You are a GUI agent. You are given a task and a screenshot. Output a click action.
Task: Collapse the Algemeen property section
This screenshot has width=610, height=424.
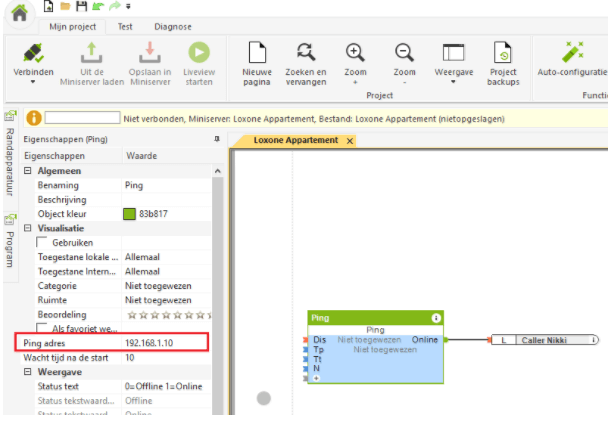(28, 172)
